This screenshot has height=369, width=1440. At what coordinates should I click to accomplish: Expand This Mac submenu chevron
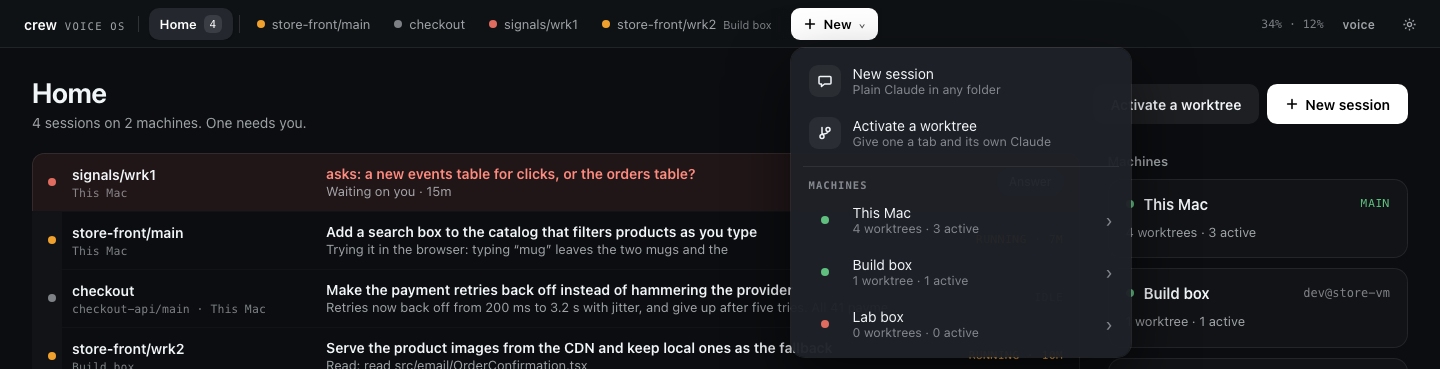pos(1109,221)
